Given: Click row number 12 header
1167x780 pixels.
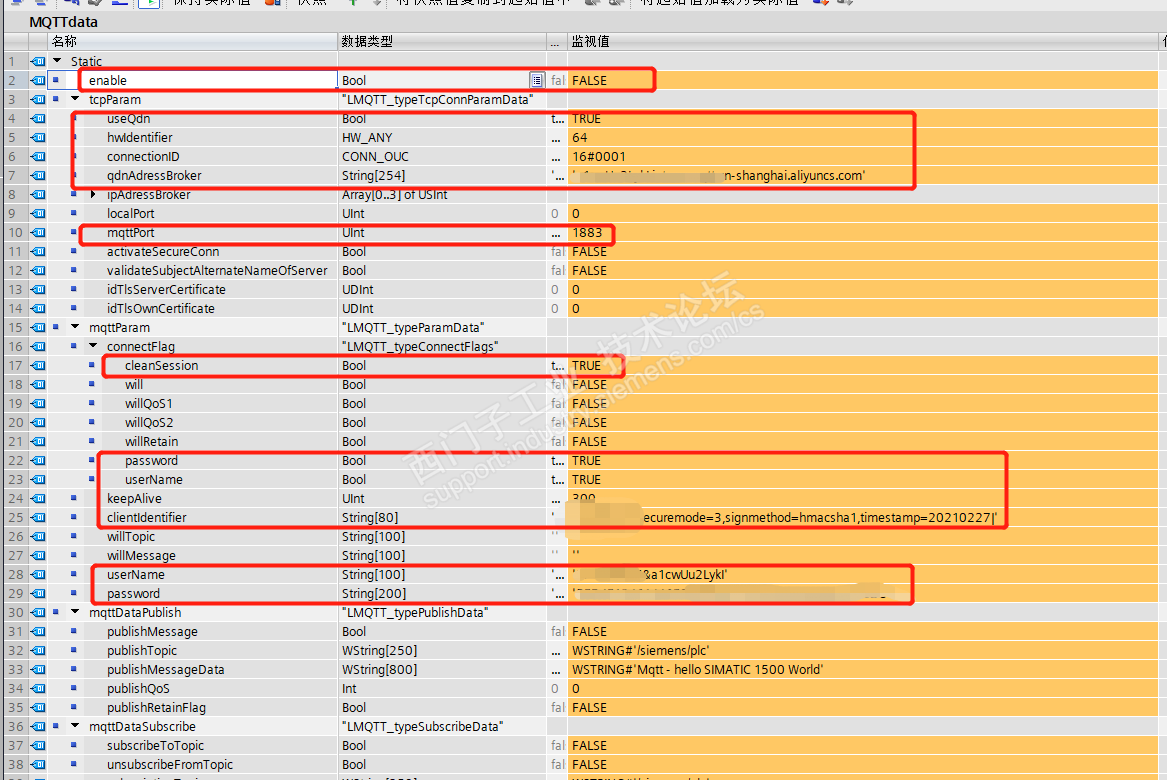Looking at the screenshot, I should tap(15, 270).
